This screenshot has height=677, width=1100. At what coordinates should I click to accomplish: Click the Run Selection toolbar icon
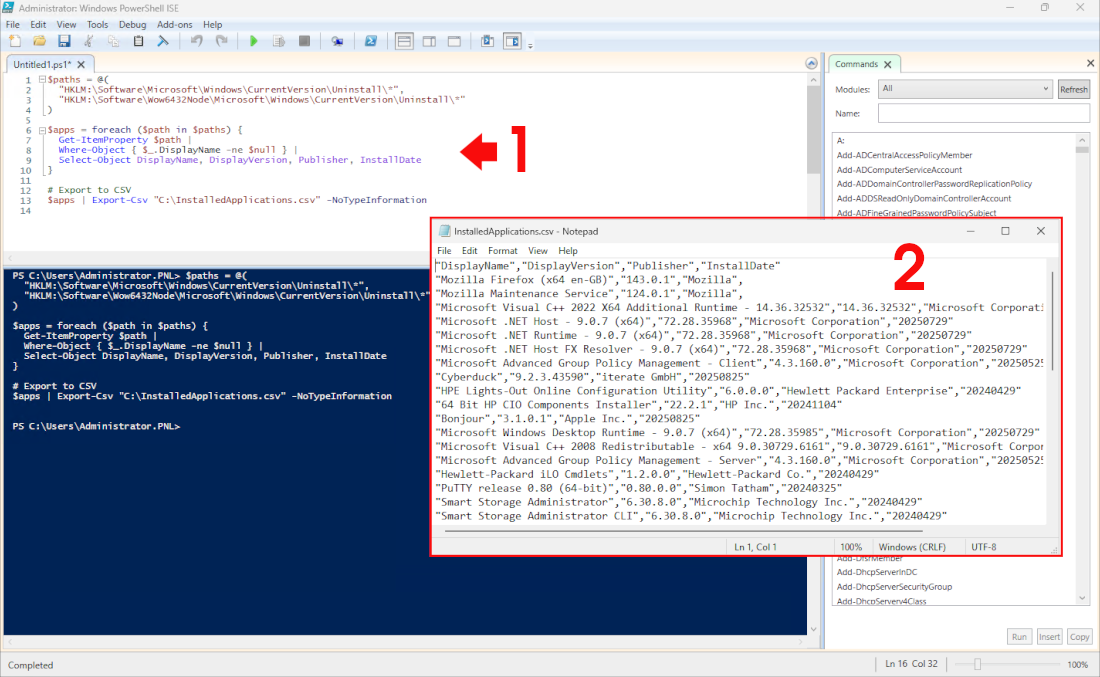(x=279, y=41)
